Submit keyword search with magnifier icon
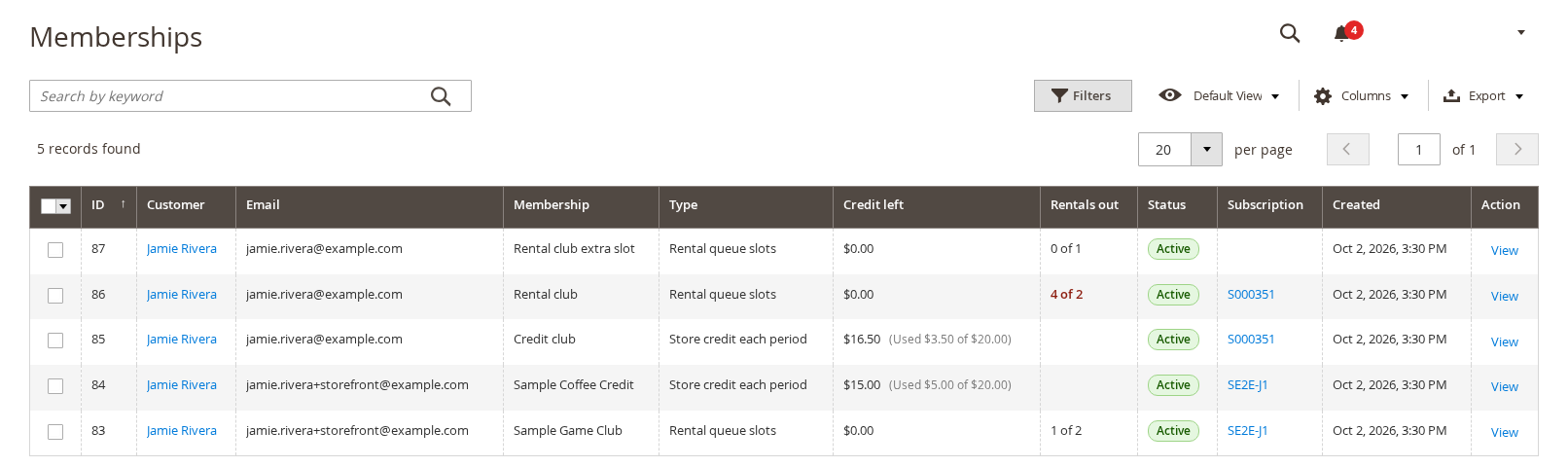Screen dimensions: 1568x467 pyautogui.click(x=441, y=96)
